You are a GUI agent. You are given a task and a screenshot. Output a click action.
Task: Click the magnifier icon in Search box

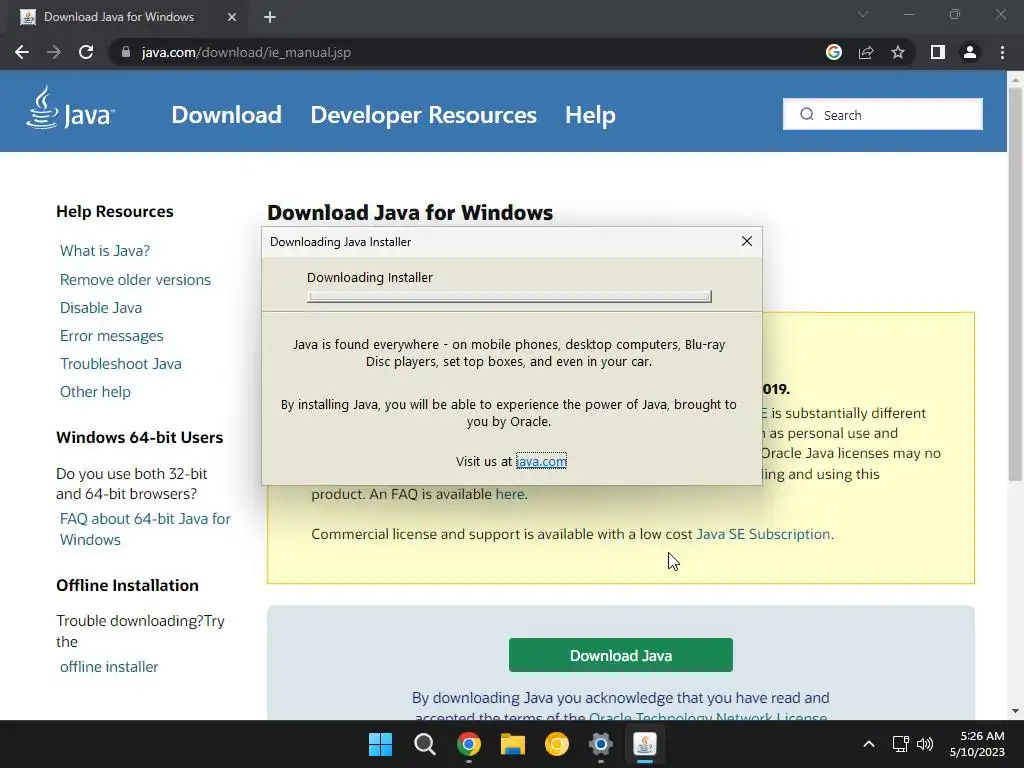[x=807, y=114]
